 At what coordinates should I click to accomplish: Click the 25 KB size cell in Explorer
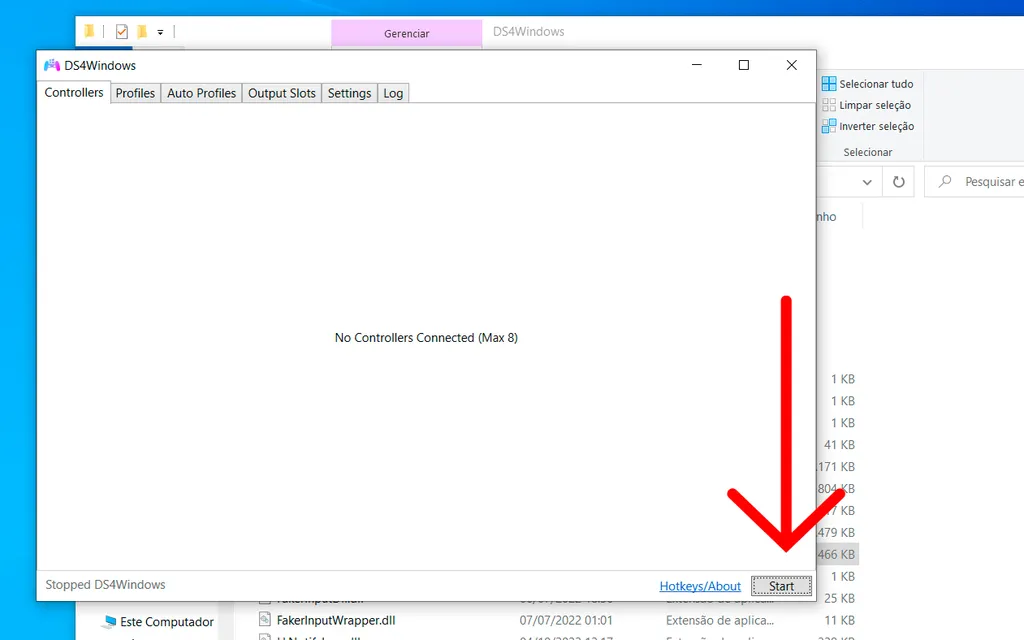(x=839, y=598)
